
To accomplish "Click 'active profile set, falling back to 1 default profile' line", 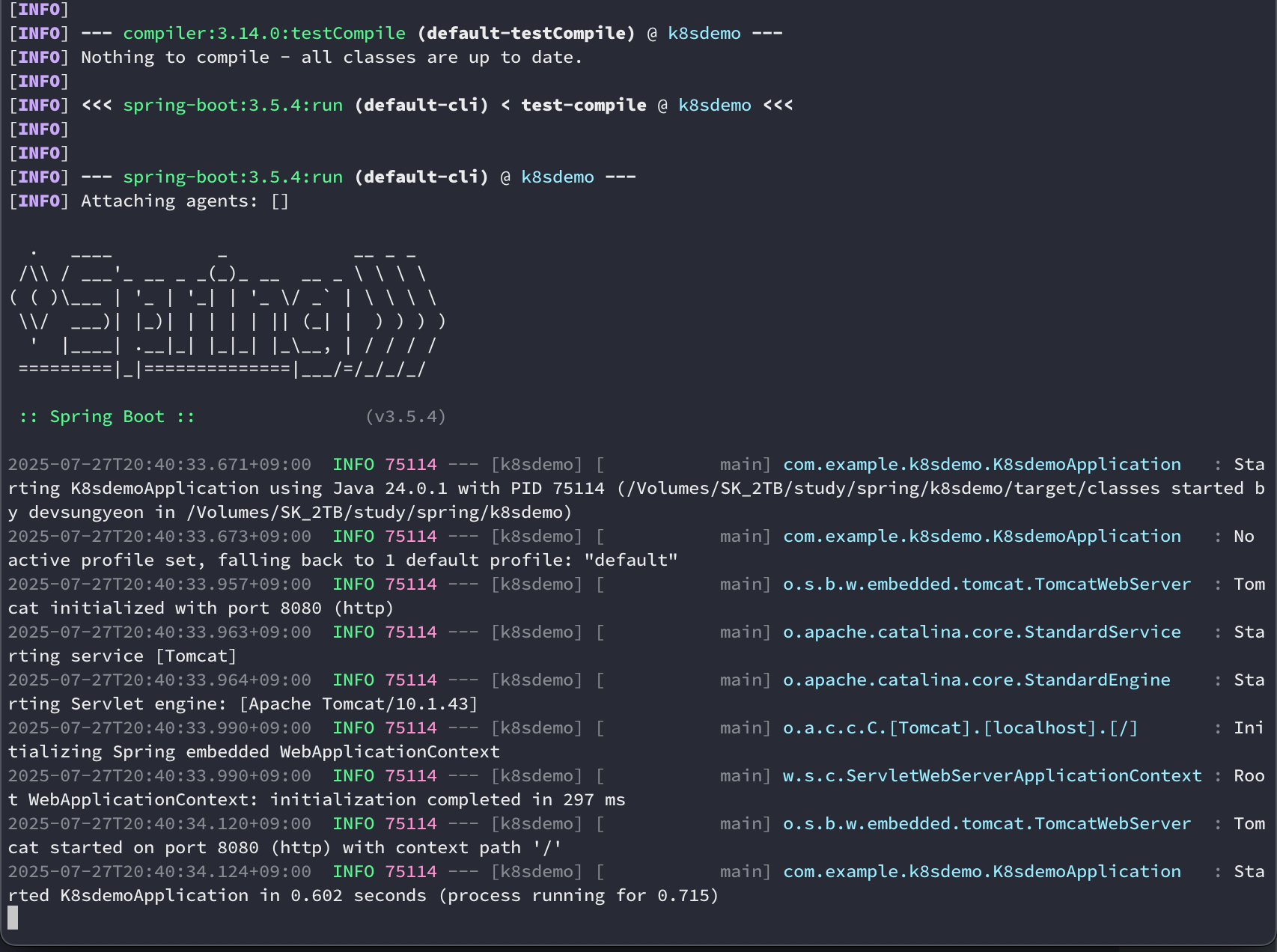I will (343, 561).
